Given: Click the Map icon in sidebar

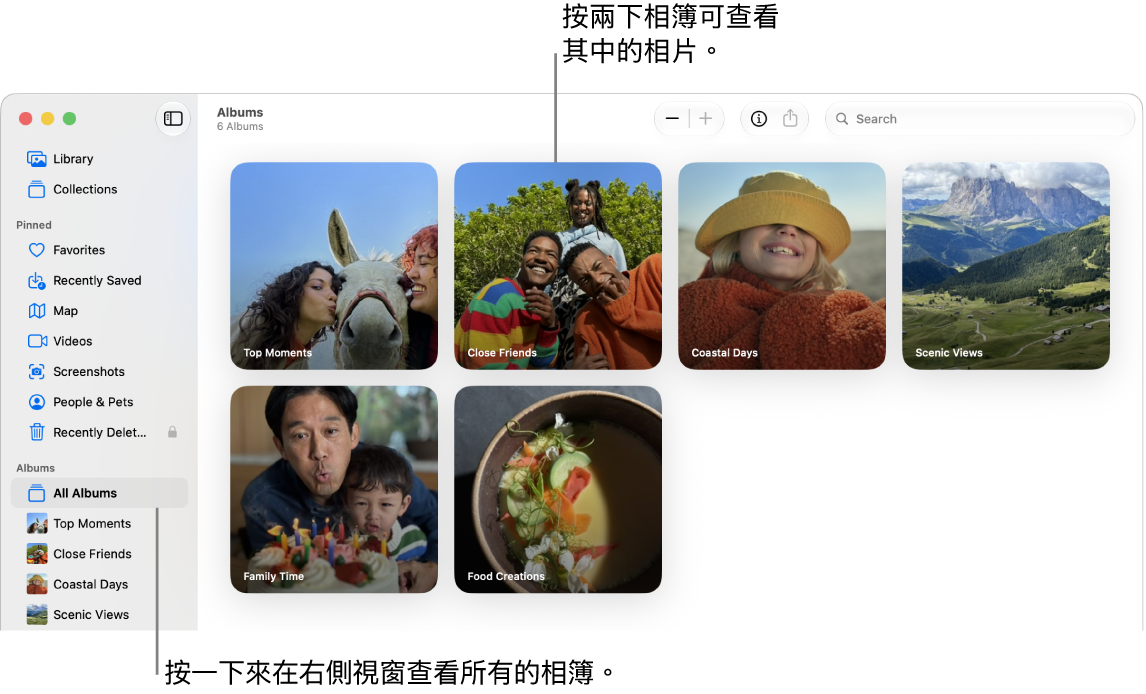Looking at the screenshot, I should [x=37, y=311].
